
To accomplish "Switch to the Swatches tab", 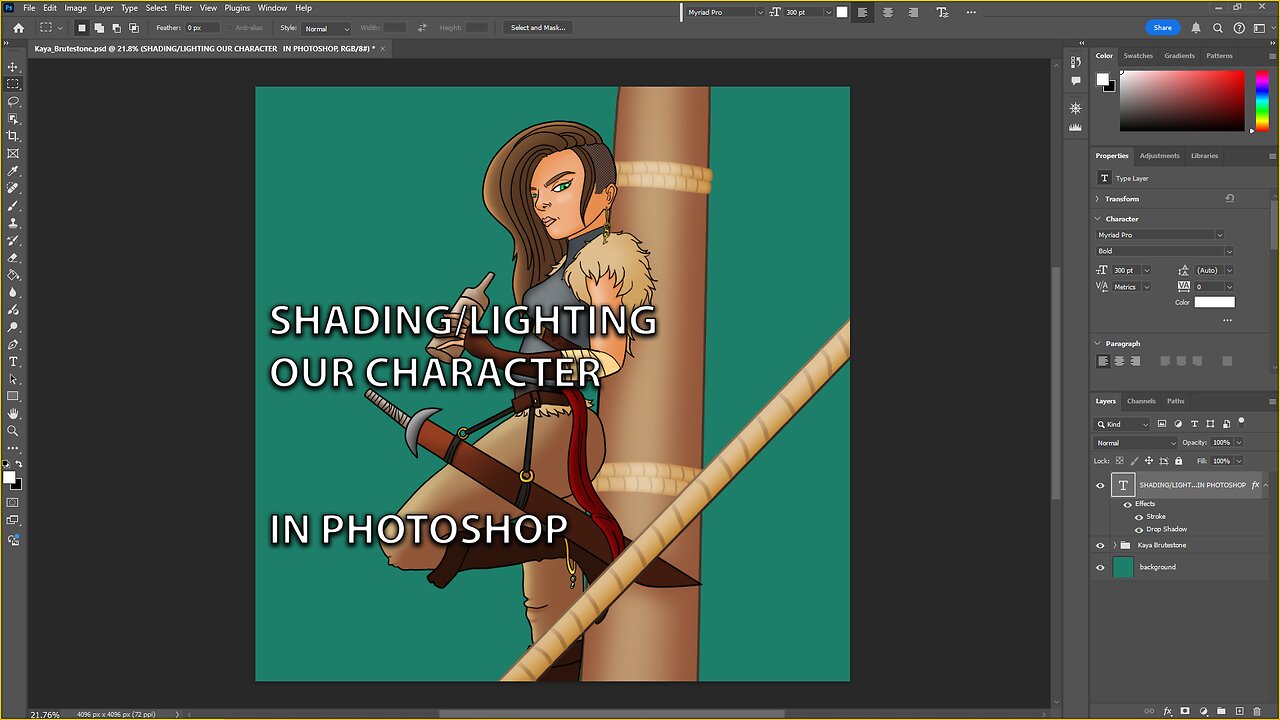I will tap(1138, 56).
